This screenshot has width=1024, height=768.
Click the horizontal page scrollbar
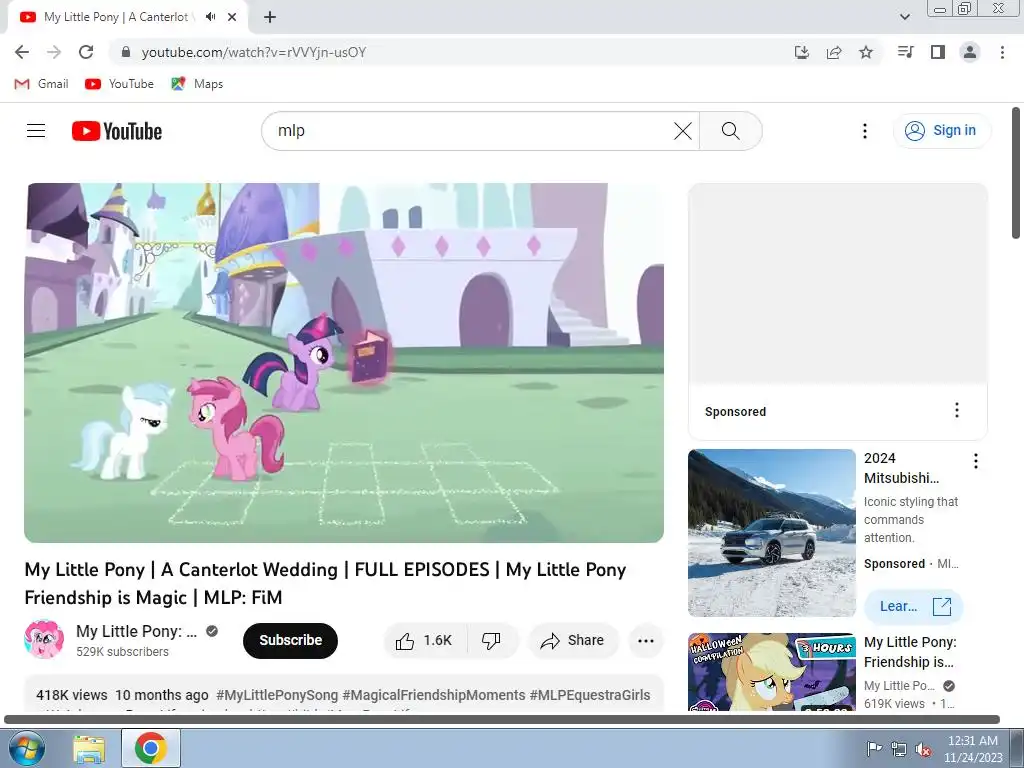[502, 719]
